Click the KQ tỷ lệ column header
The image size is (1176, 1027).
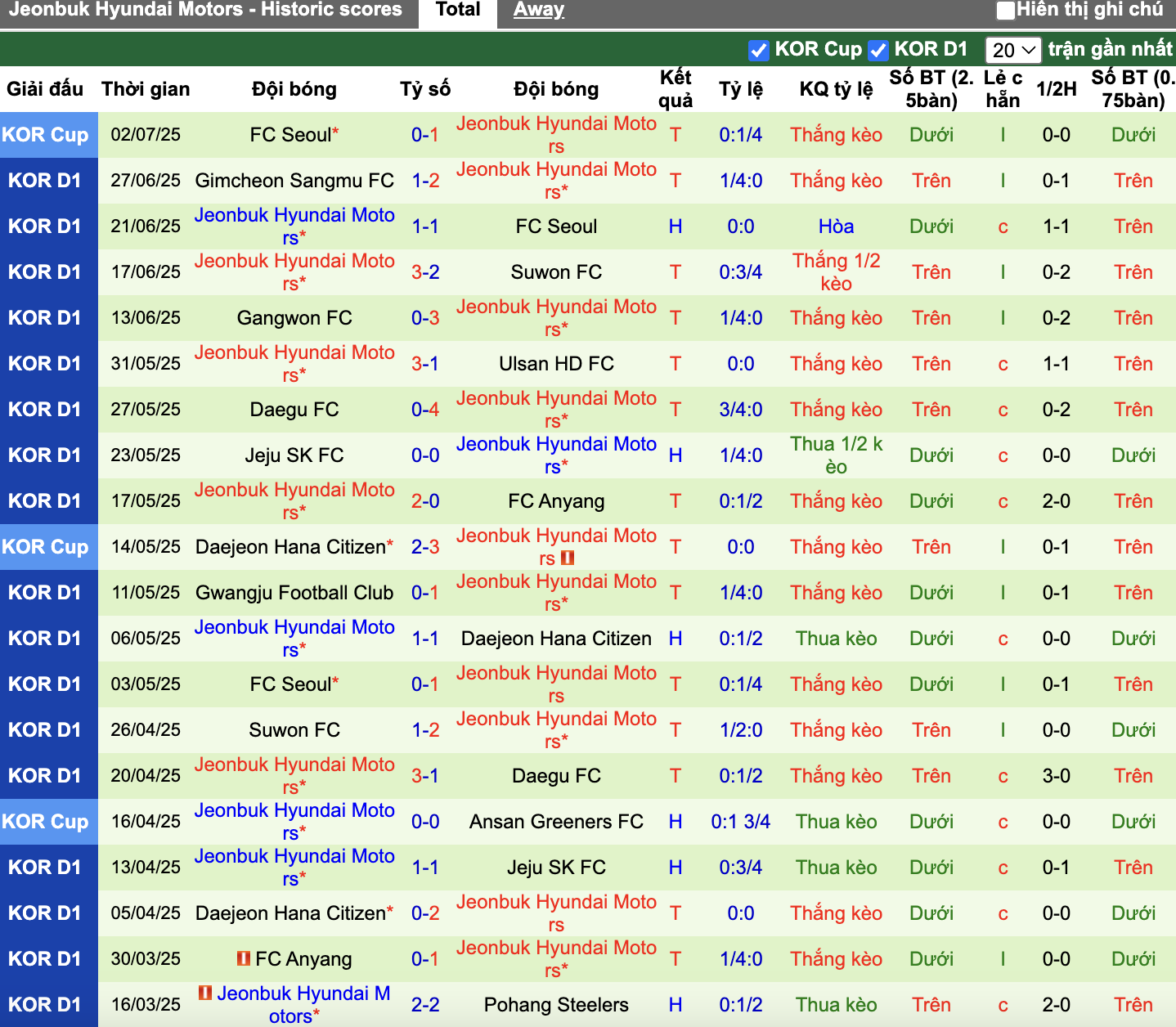836,89
